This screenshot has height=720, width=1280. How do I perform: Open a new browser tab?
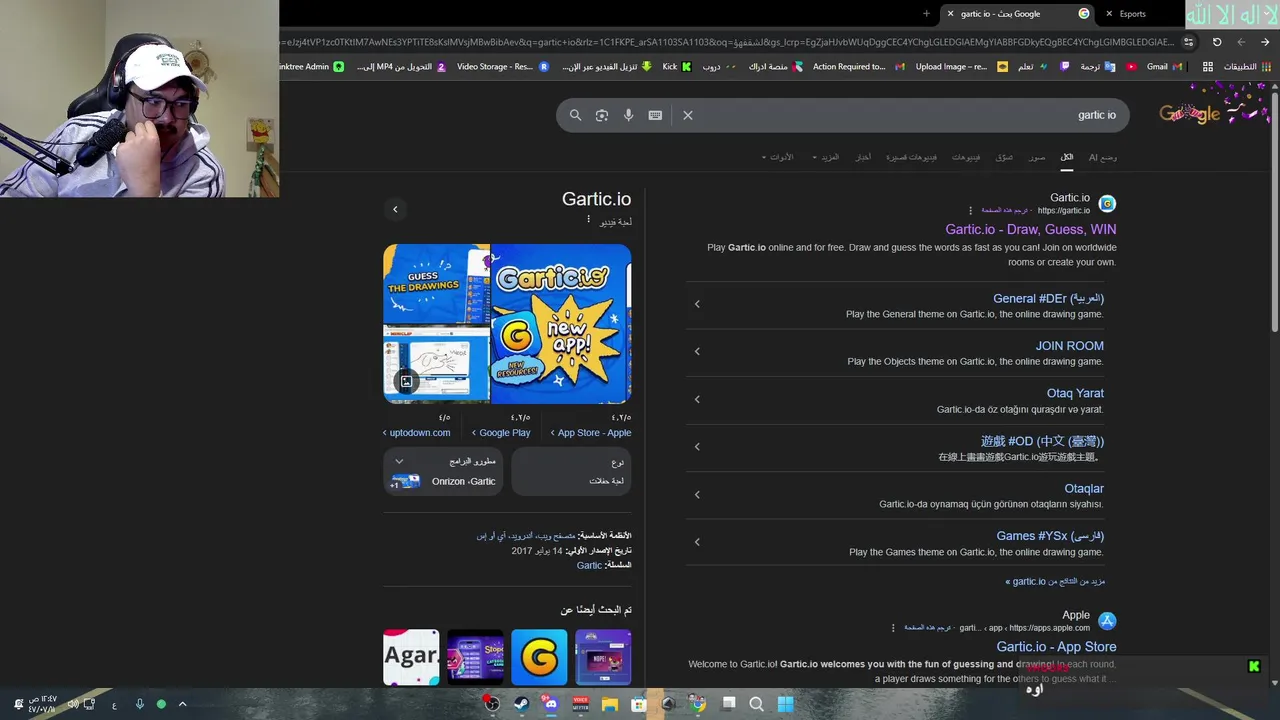click(x=926, y=14)
